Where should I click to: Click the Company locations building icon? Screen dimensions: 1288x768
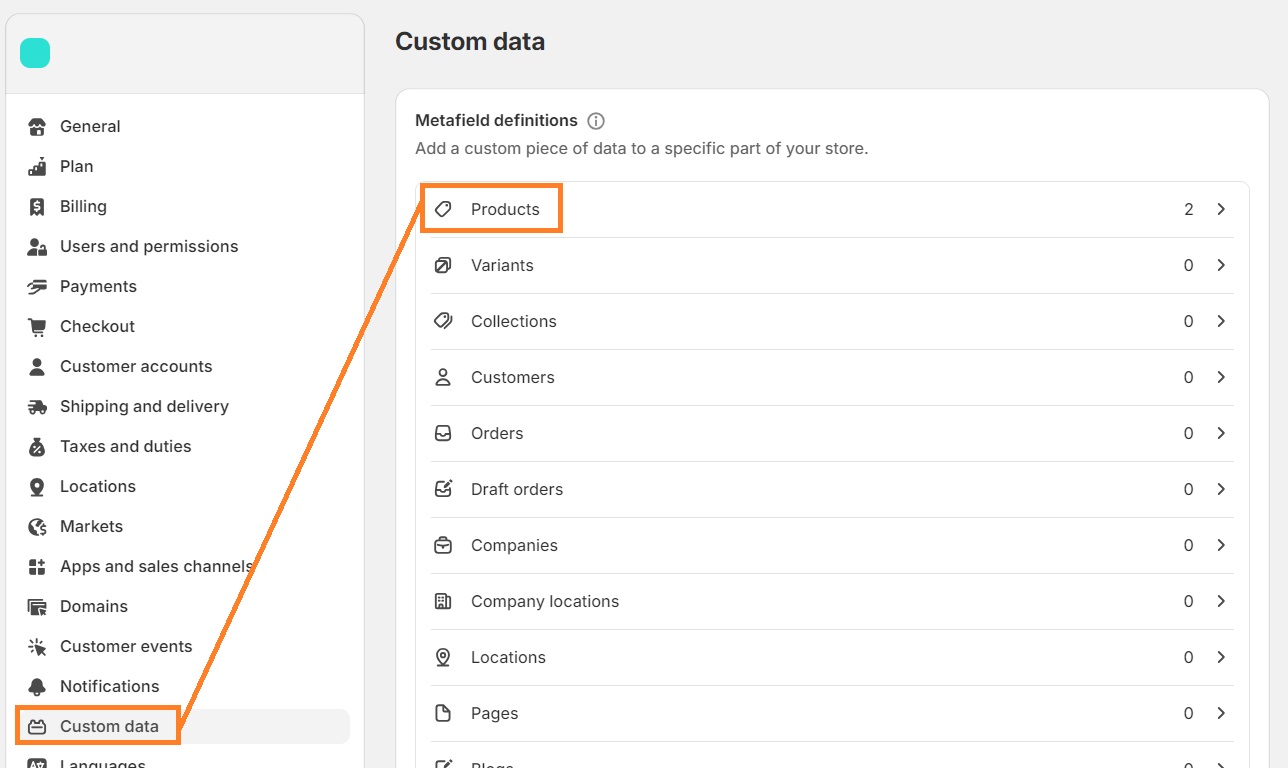point(443,601)
